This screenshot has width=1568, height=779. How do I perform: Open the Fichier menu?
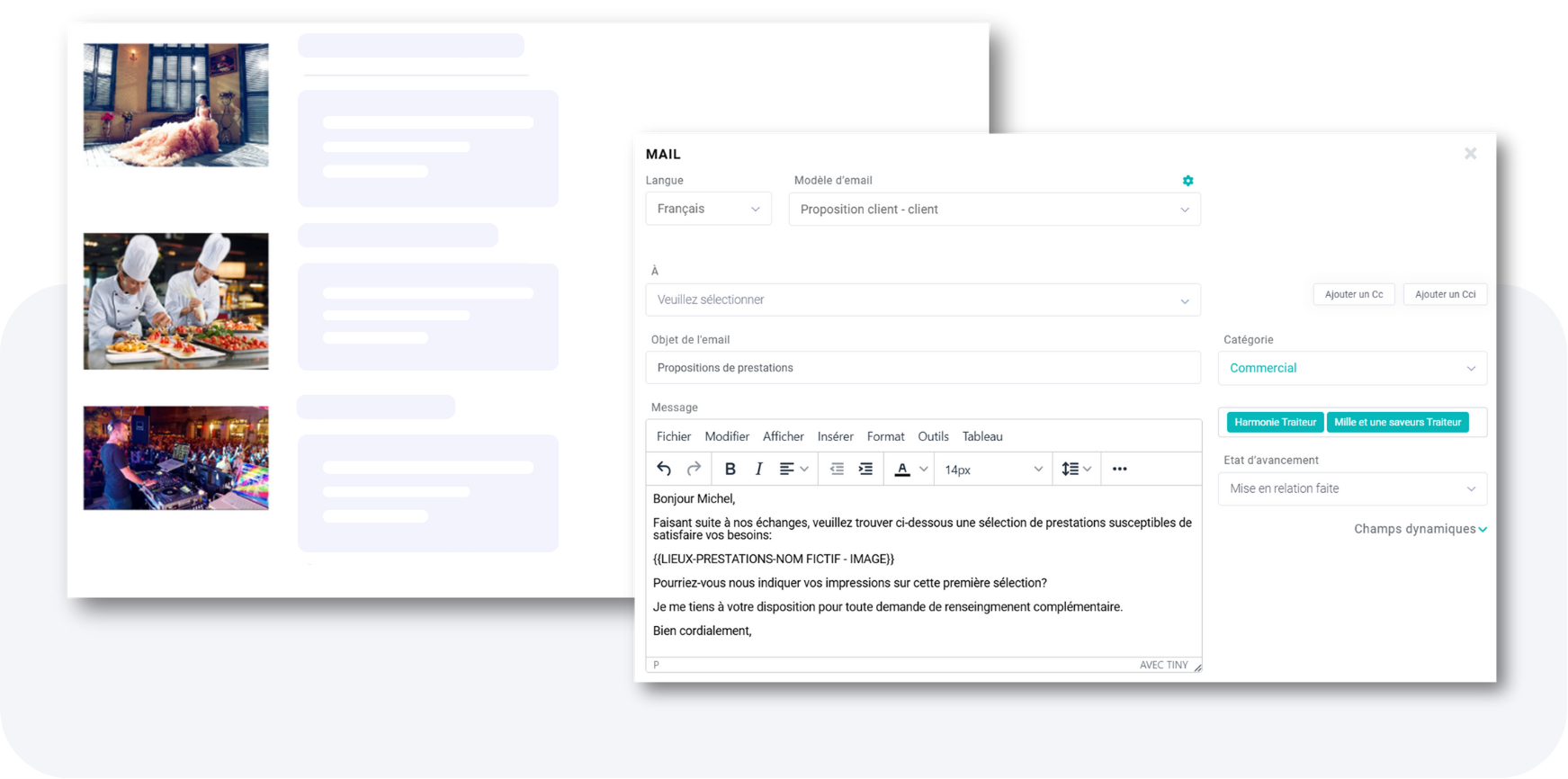(674, 436)
